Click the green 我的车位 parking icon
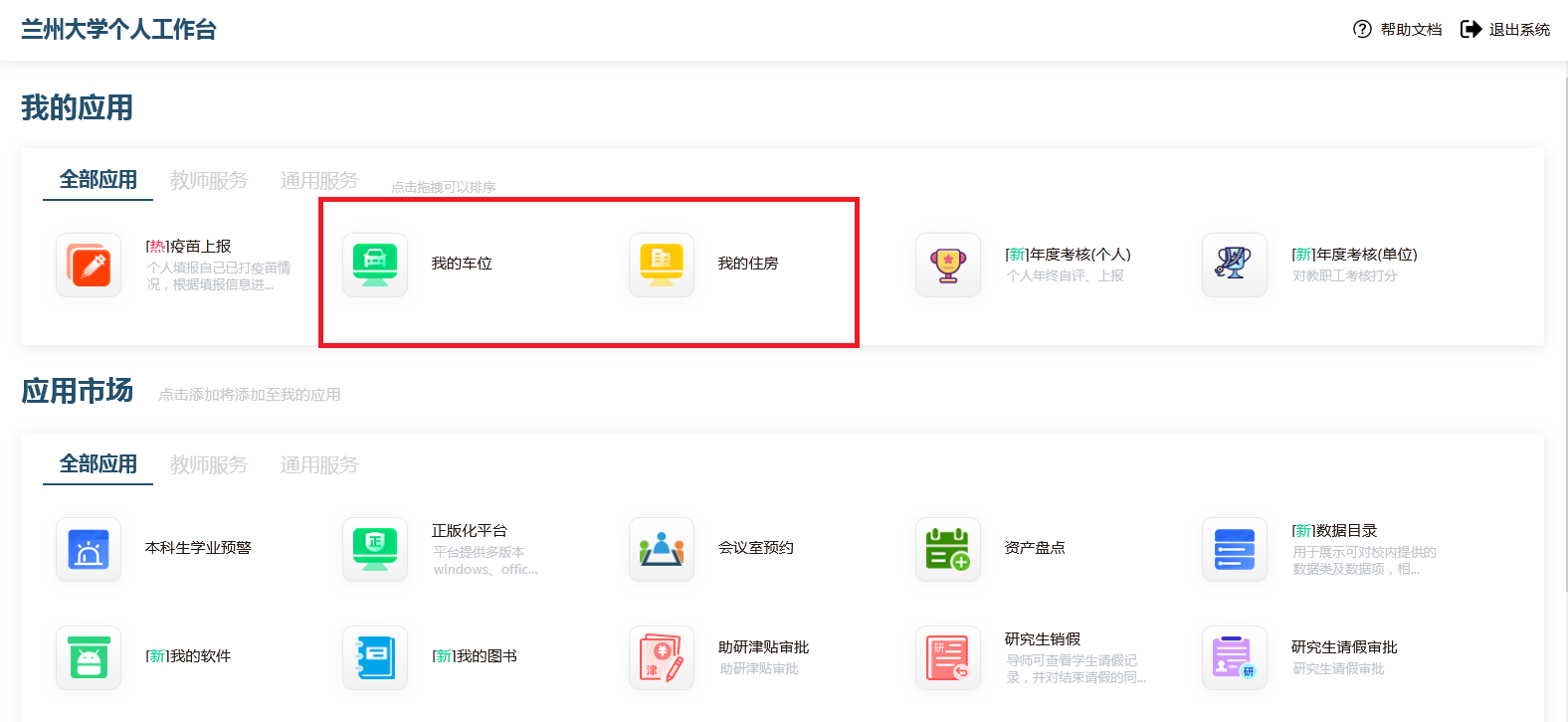Viewport: 1568px width, 722px height. pyautogui.click(x=375, y=265)
